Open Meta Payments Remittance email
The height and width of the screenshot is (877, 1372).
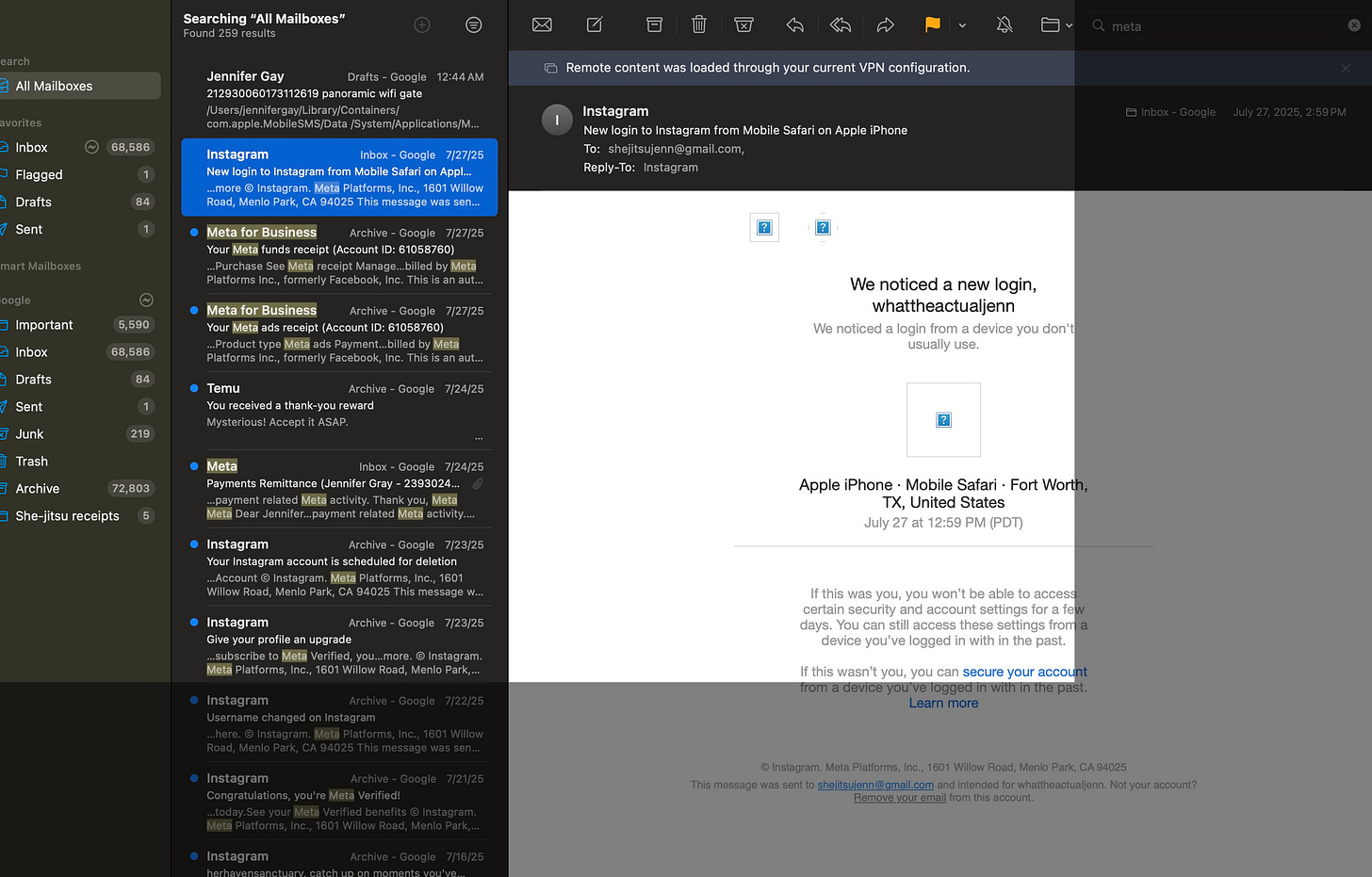(339, 491)
